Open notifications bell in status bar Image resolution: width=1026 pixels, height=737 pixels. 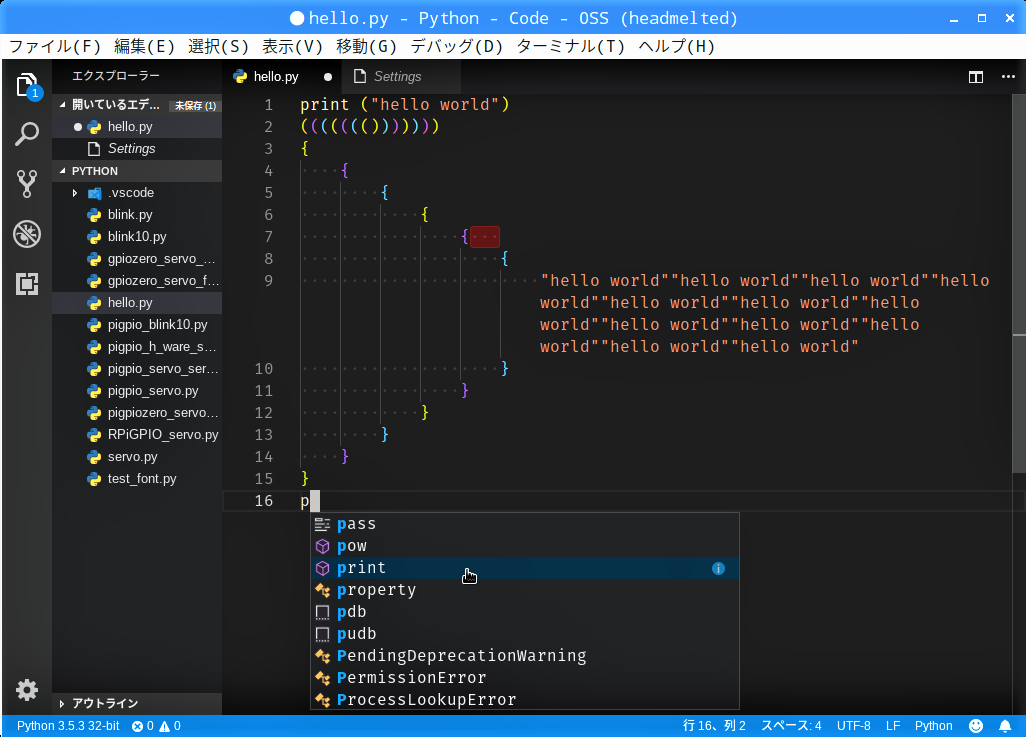(x=1005, y=726)
